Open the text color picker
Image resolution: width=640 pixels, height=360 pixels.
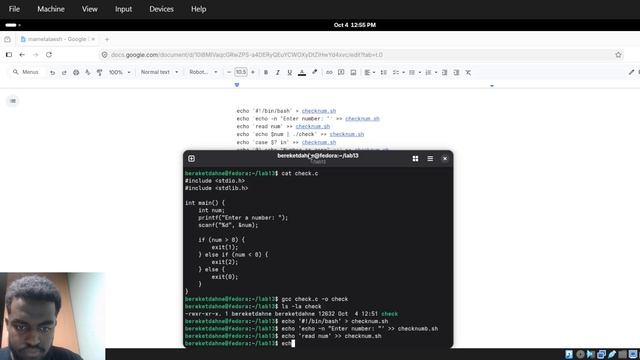click(302, 72)
